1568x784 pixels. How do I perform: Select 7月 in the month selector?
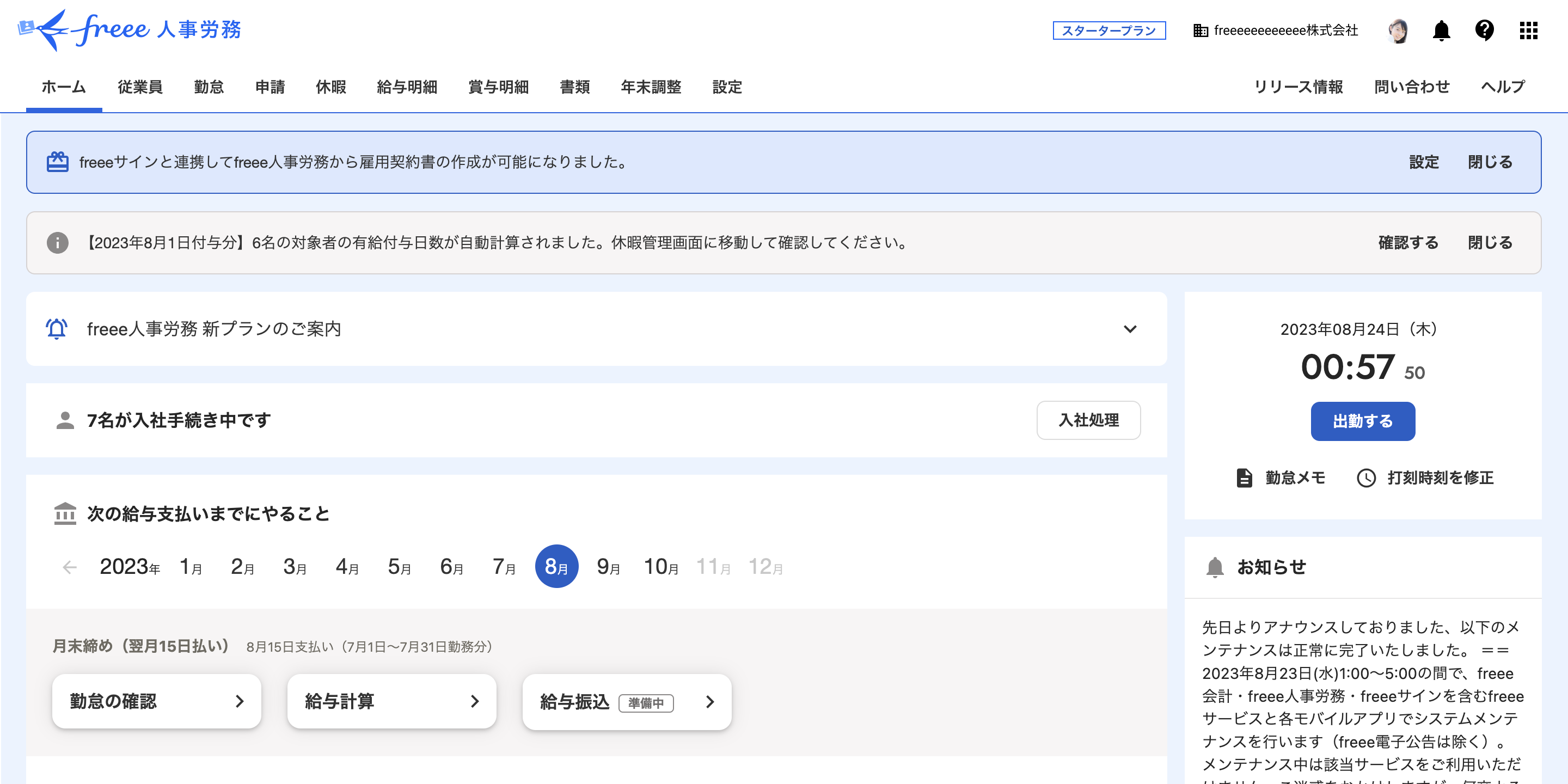point(504,567)
